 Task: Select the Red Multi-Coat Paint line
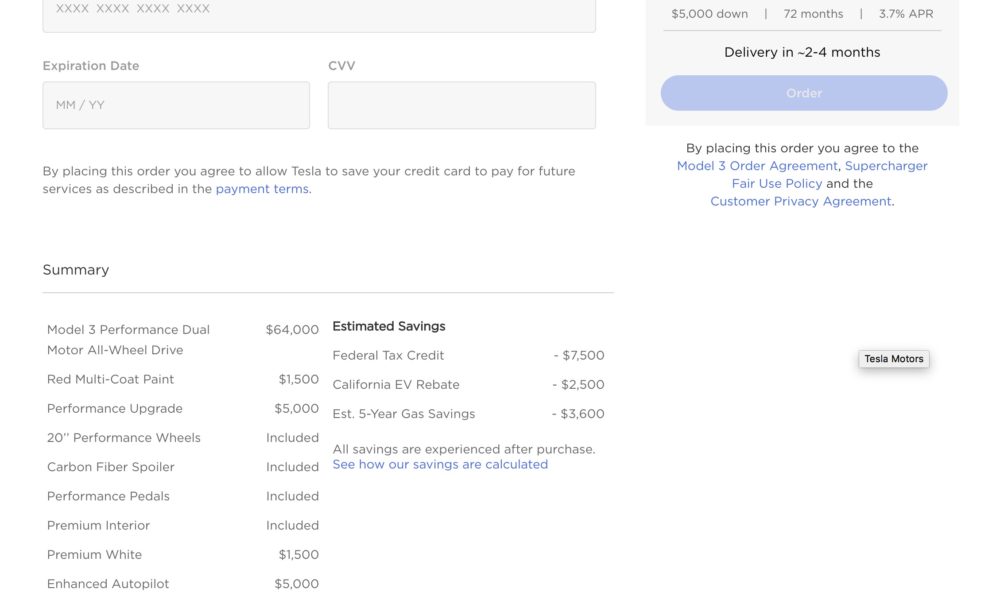point(110,379)
